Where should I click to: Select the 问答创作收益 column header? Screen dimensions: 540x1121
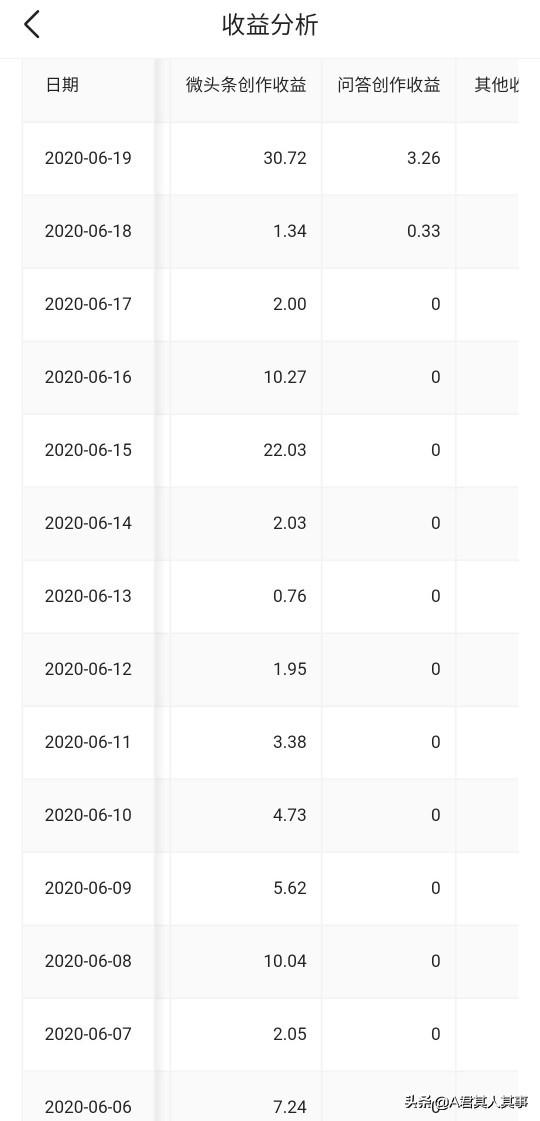388,85
